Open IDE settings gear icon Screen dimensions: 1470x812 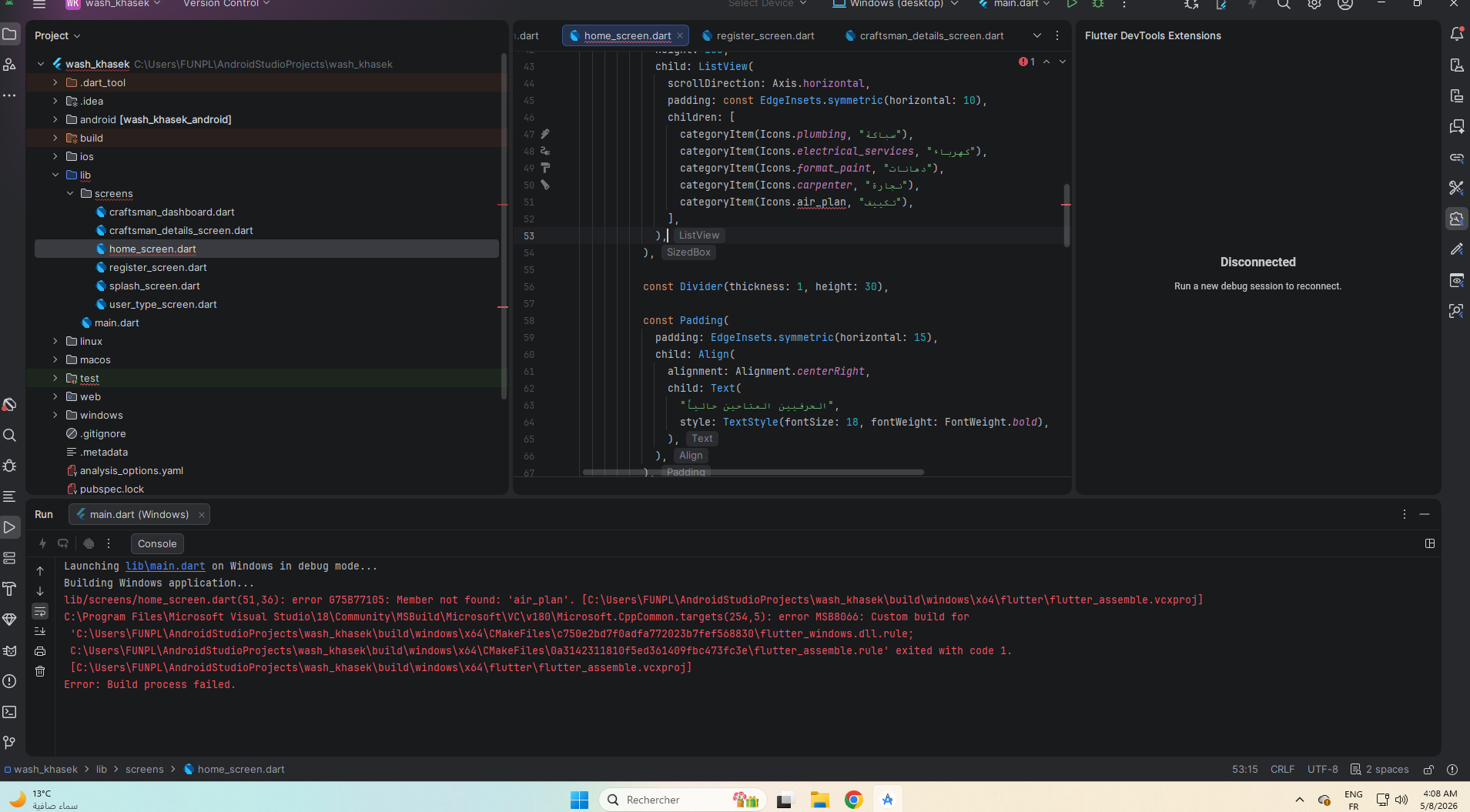[x=1314, y=4]
